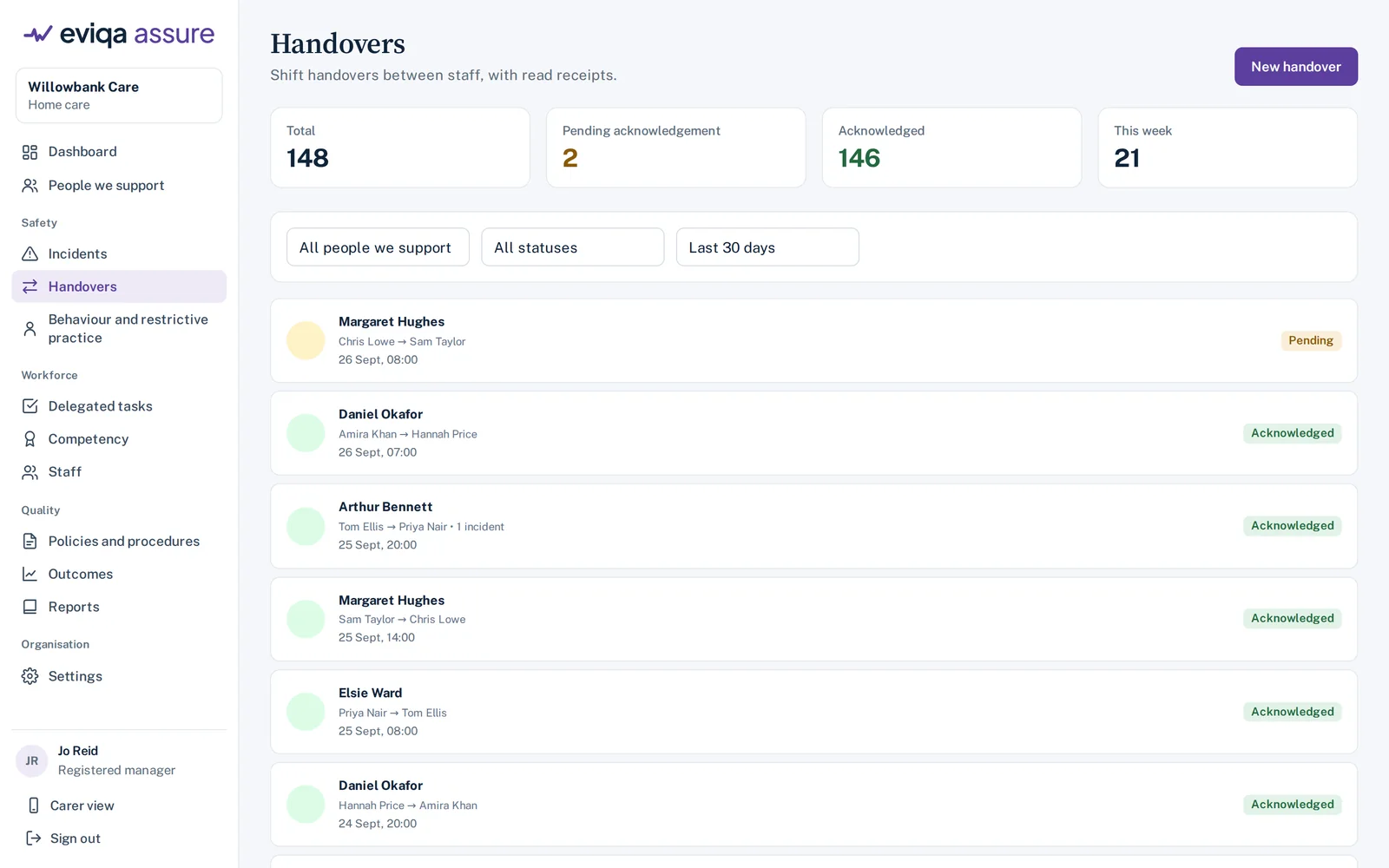This screenshot has height=868, width=1389.
Task: Open the Elsie Ward handover name
Action: click(x=371, y=693)
